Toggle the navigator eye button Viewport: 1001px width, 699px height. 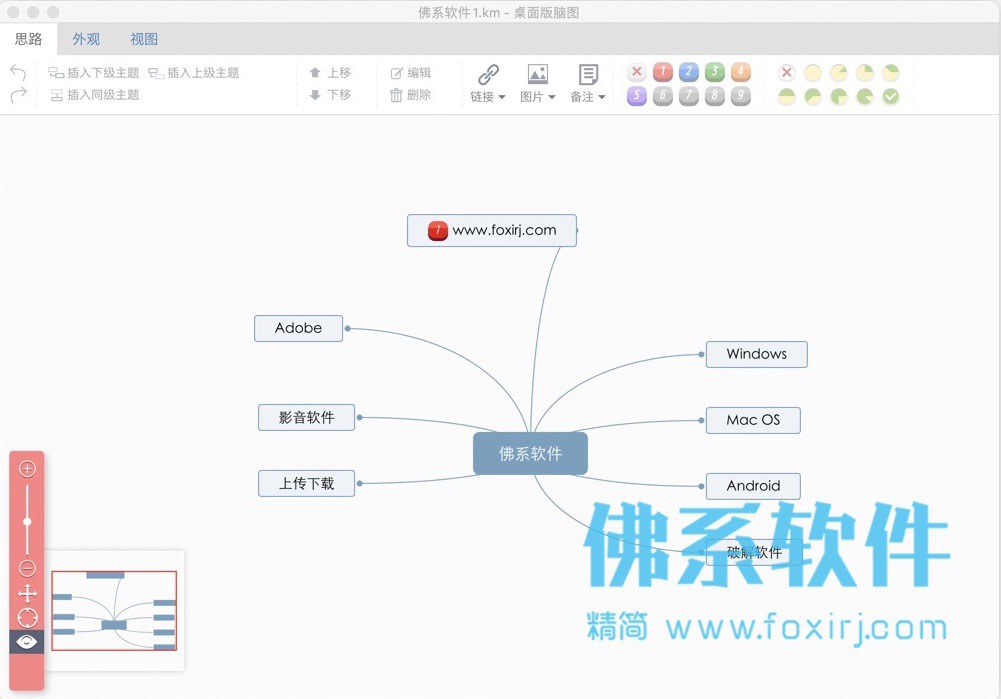pyautogui.click(x=27, y=642)
